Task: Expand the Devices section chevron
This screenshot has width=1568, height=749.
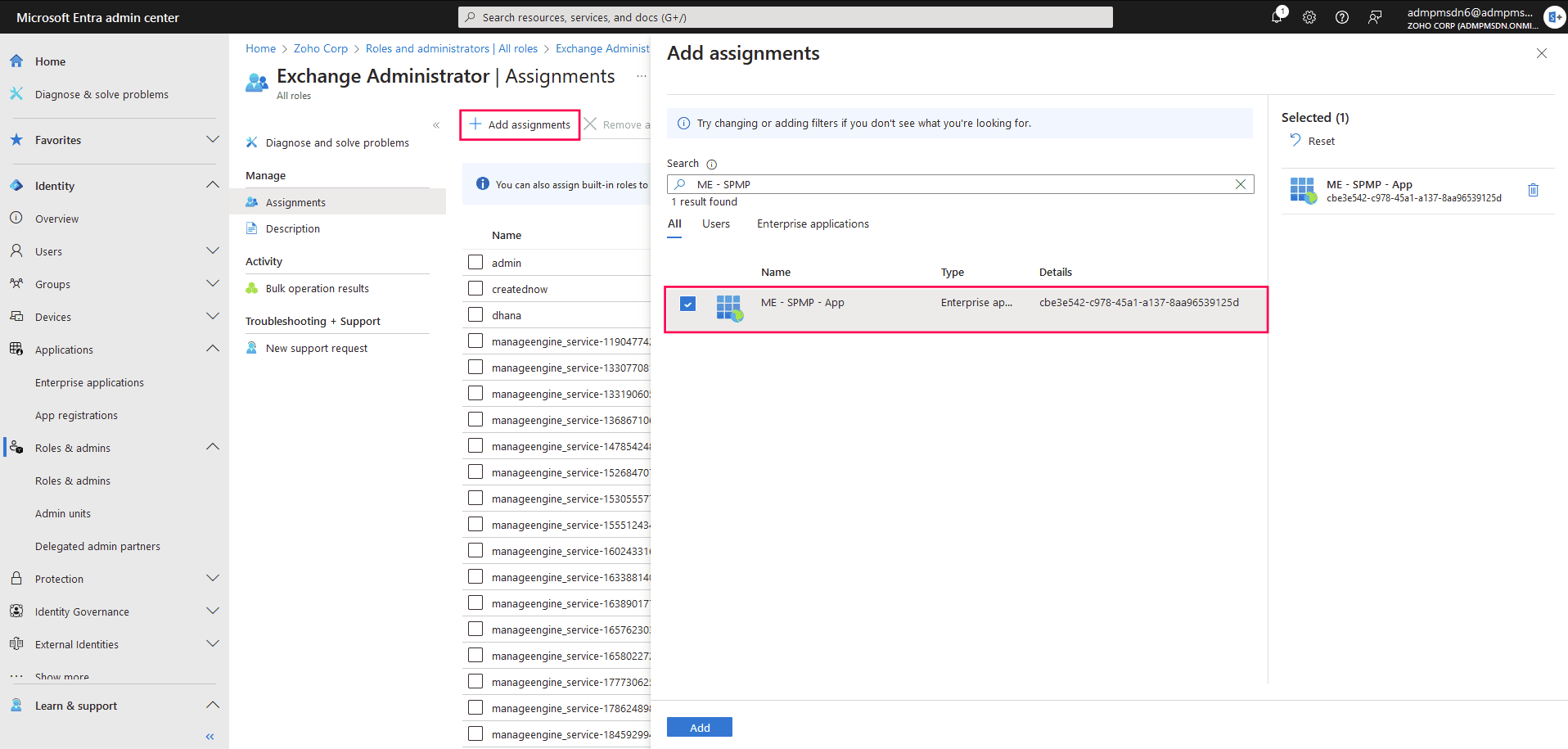Action: [x=213, y=316]
